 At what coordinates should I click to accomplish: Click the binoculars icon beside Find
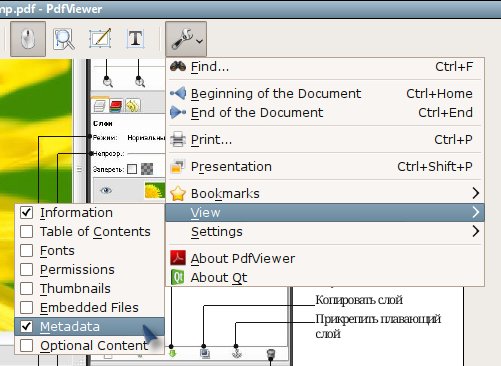click(178, 66)
